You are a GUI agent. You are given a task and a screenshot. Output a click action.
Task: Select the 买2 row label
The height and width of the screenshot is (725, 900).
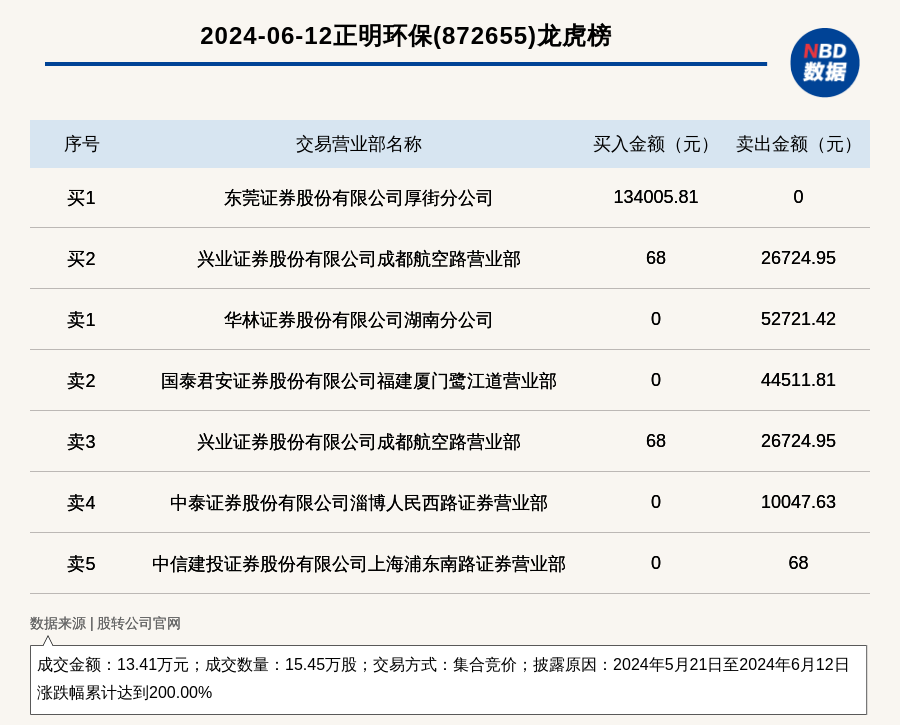81,259
